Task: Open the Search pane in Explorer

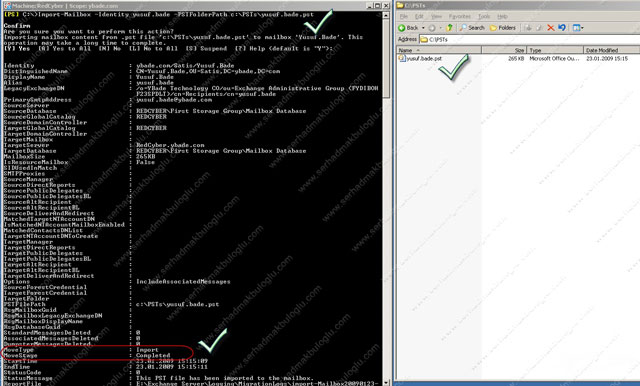Action: pyautogui.click(x=472, y=28)
